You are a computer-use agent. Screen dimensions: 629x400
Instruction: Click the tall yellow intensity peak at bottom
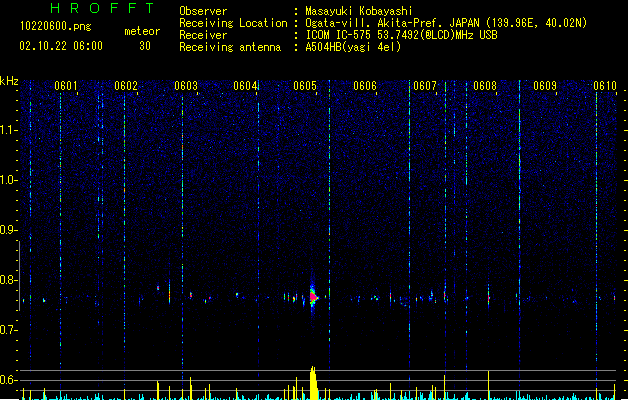point(313,383)
